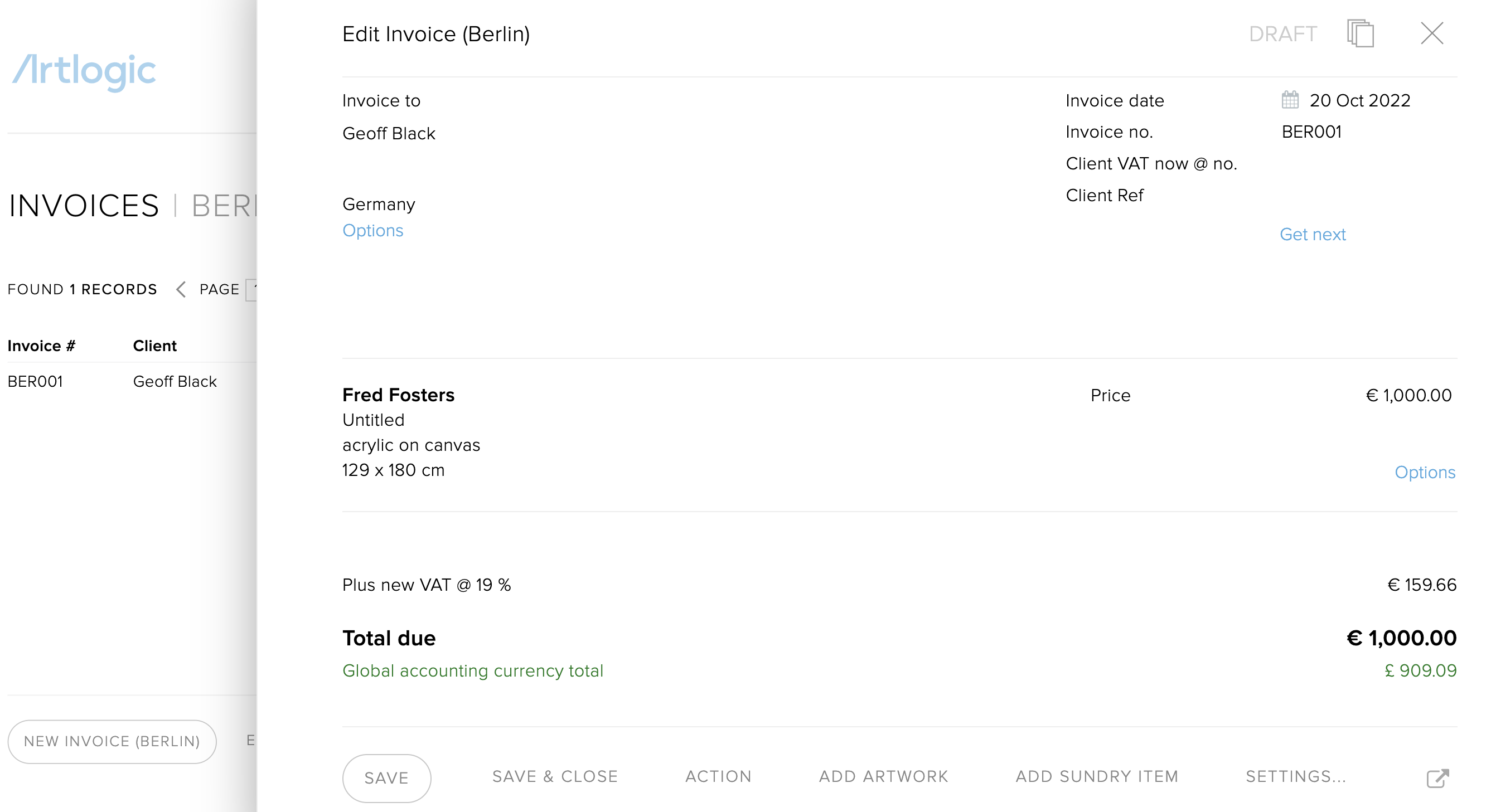
Task: Create a New Invoice (Berlin)
Action: click(112, 741)
